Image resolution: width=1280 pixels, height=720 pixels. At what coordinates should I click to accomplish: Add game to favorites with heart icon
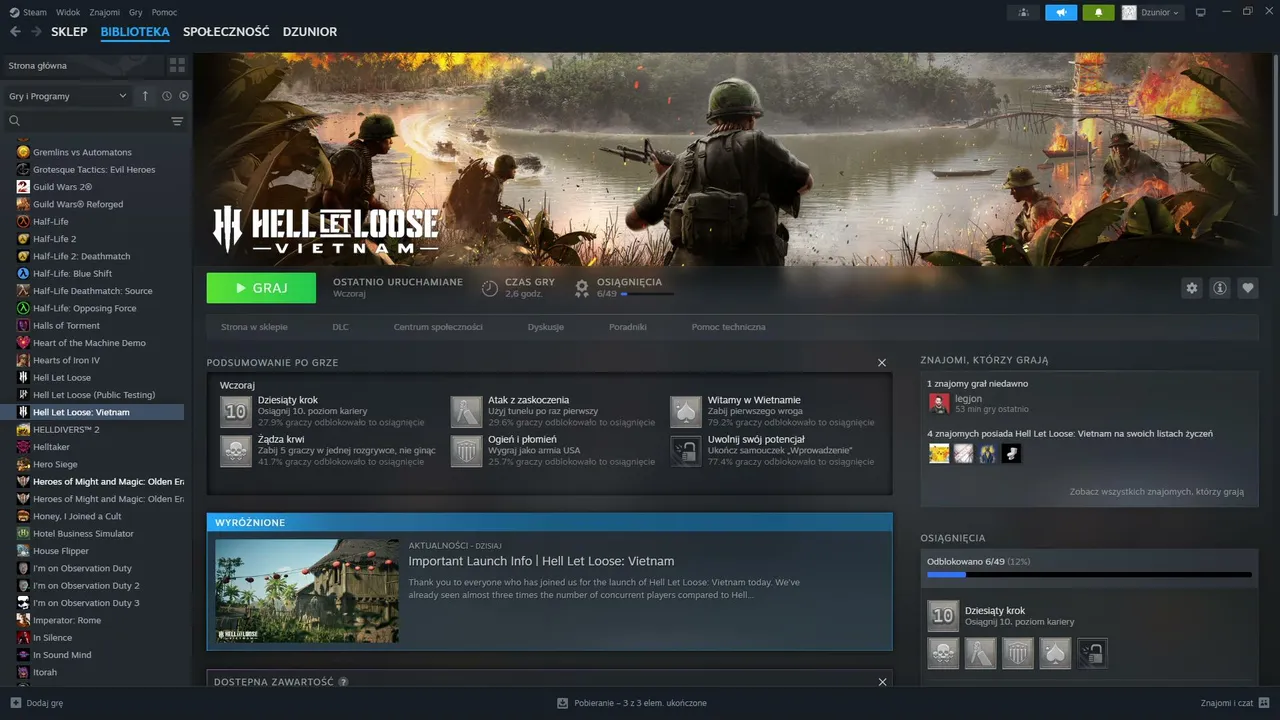pyautogui.click(x=1248, y=288)
